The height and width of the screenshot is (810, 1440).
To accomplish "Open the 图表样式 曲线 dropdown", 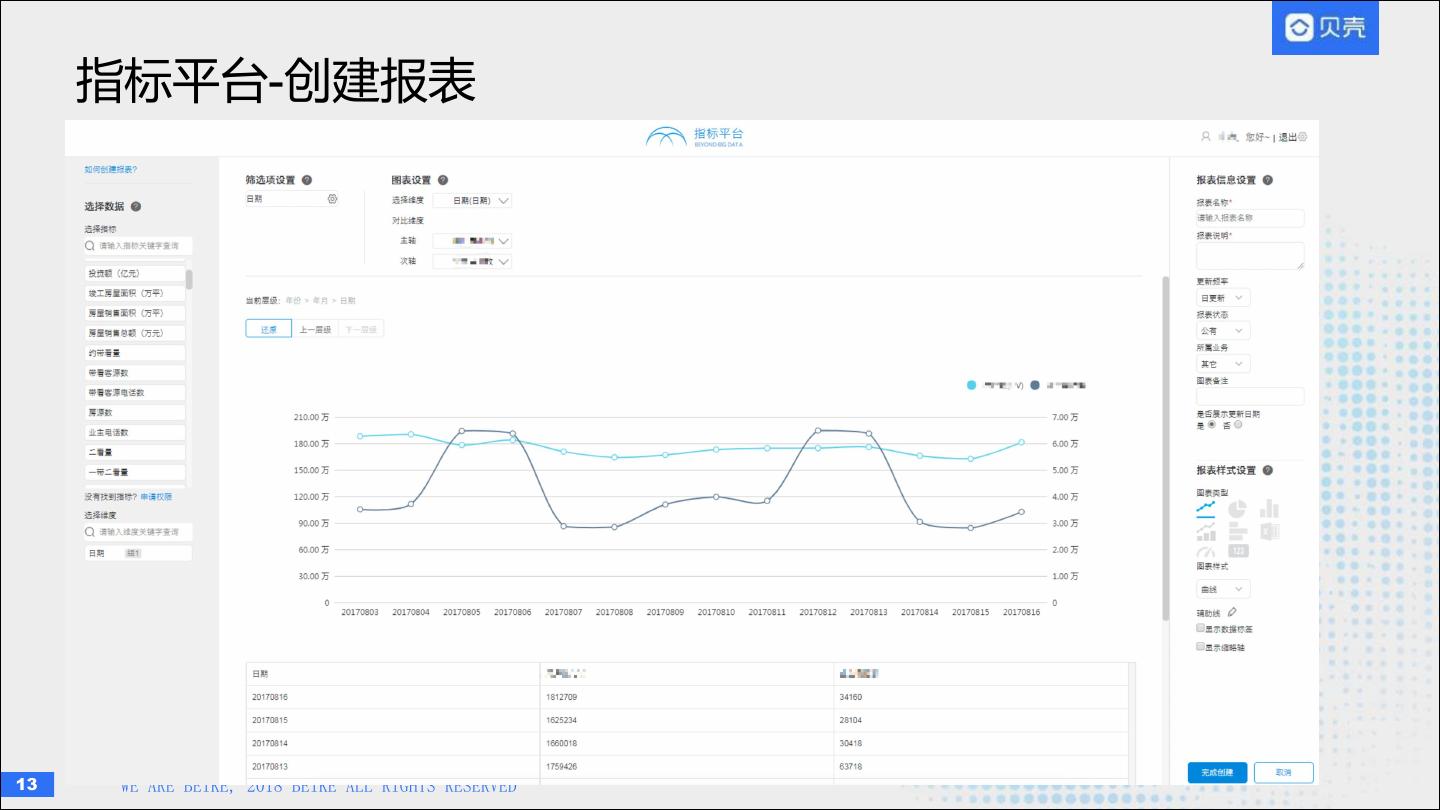I will [x=1223, y=589].
